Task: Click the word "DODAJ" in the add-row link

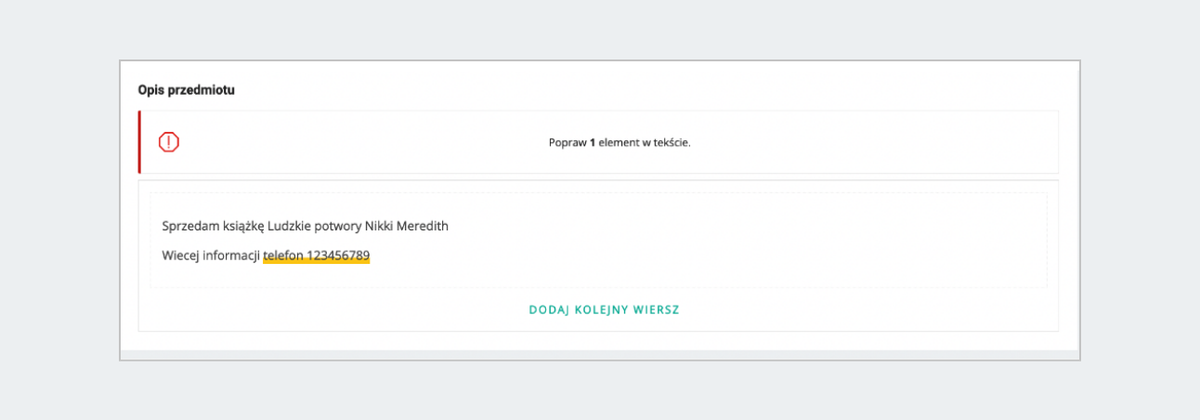Action: click(x=548, y=310)
